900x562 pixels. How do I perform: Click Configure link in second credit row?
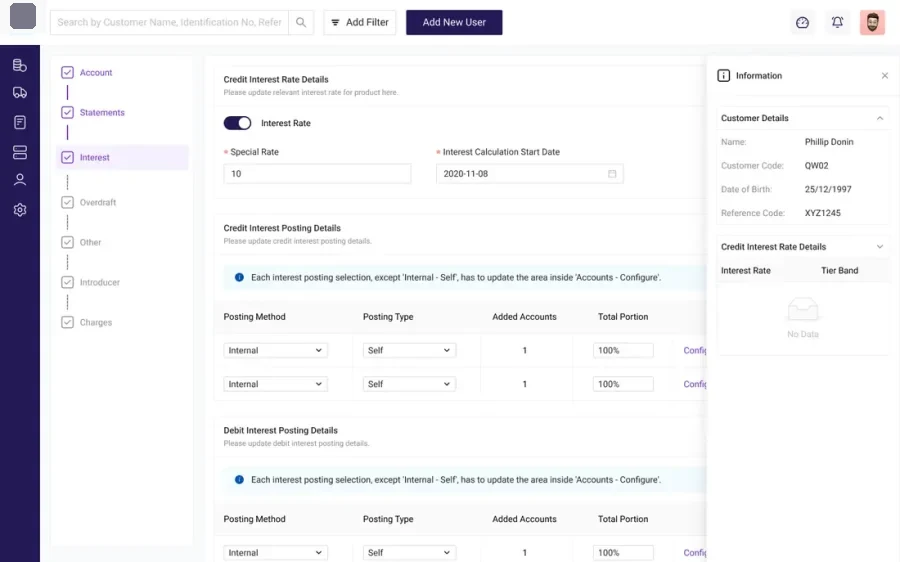[x=695, y=384]
